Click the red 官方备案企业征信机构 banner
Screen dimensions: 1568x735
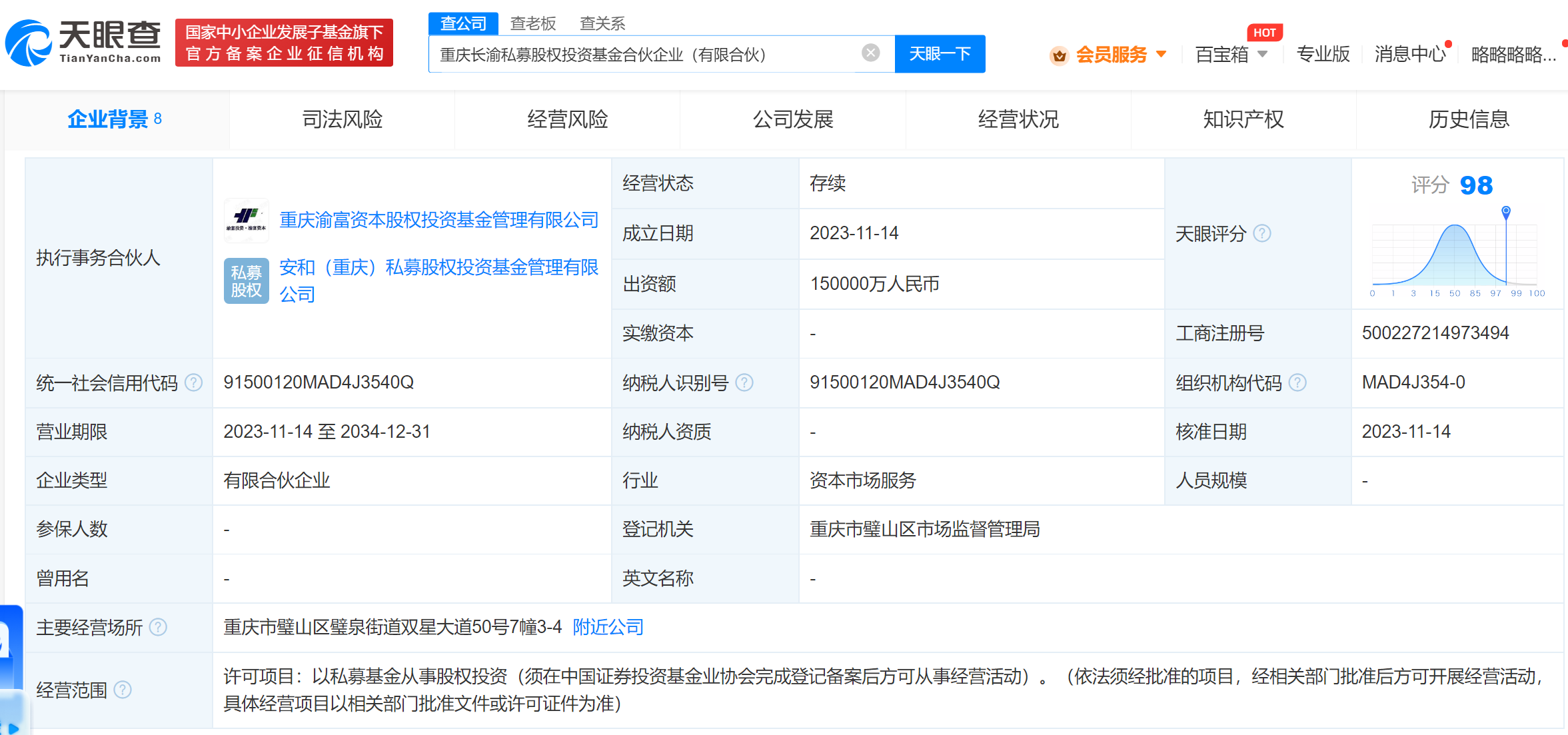tap(284, 43)
